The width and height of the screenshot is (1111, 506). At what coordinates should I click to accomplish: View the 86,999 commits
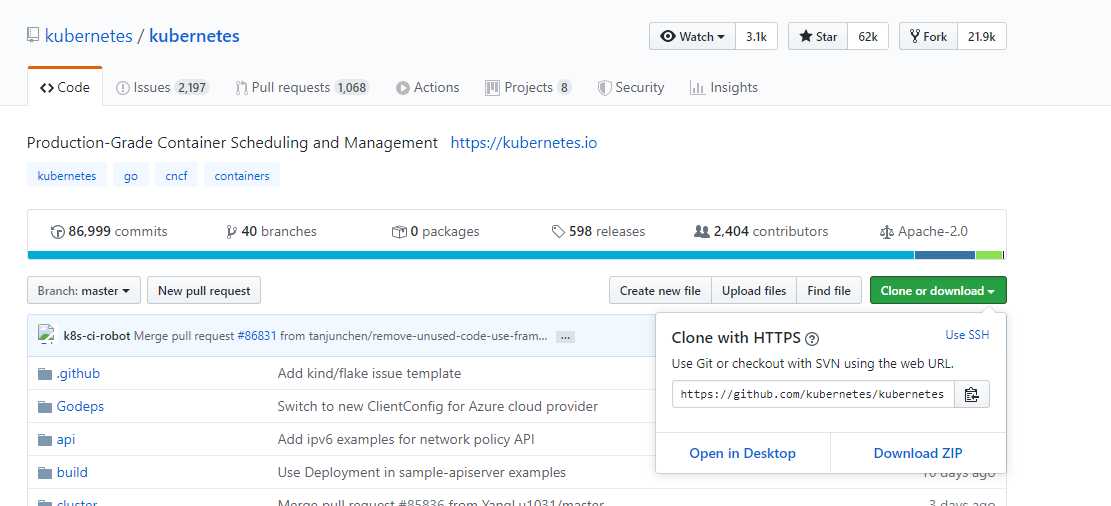click(x=109, y=232)
